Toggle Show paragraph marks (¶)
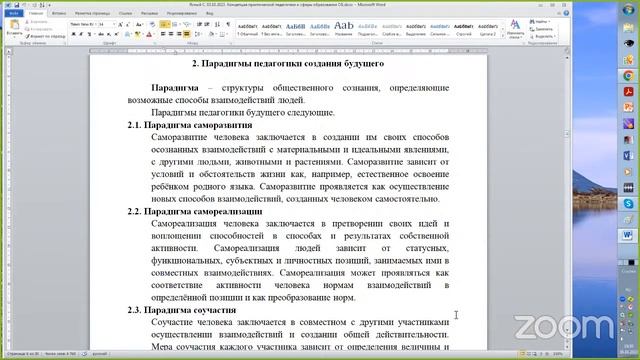The image size is (640, 360). coord(228,24)
